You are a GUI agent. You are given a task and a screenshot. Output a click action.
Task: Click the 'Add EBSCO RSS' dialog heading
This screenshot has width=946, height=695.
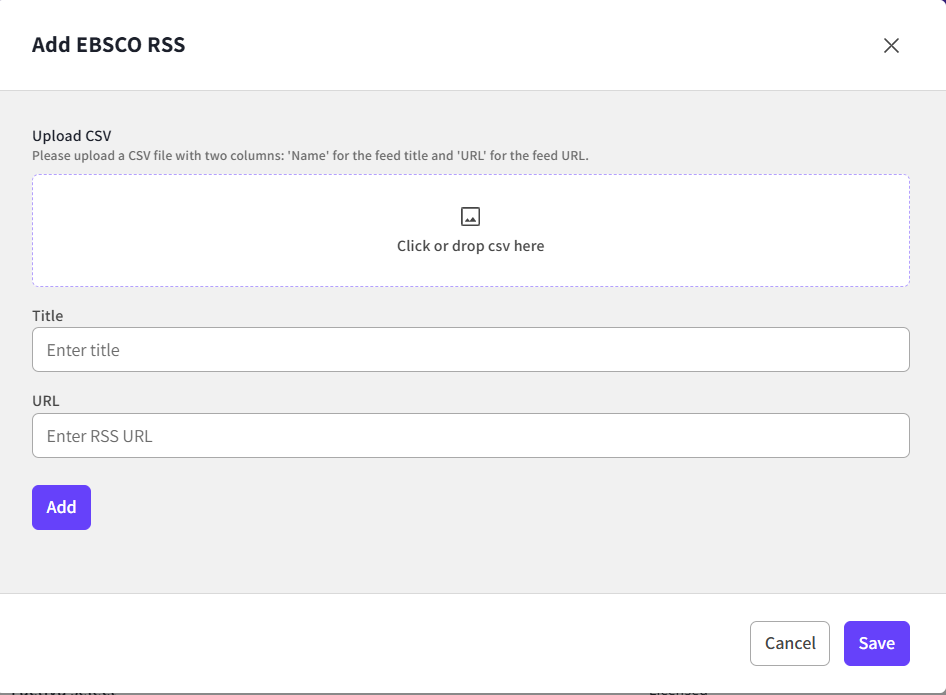coord(108,45)
